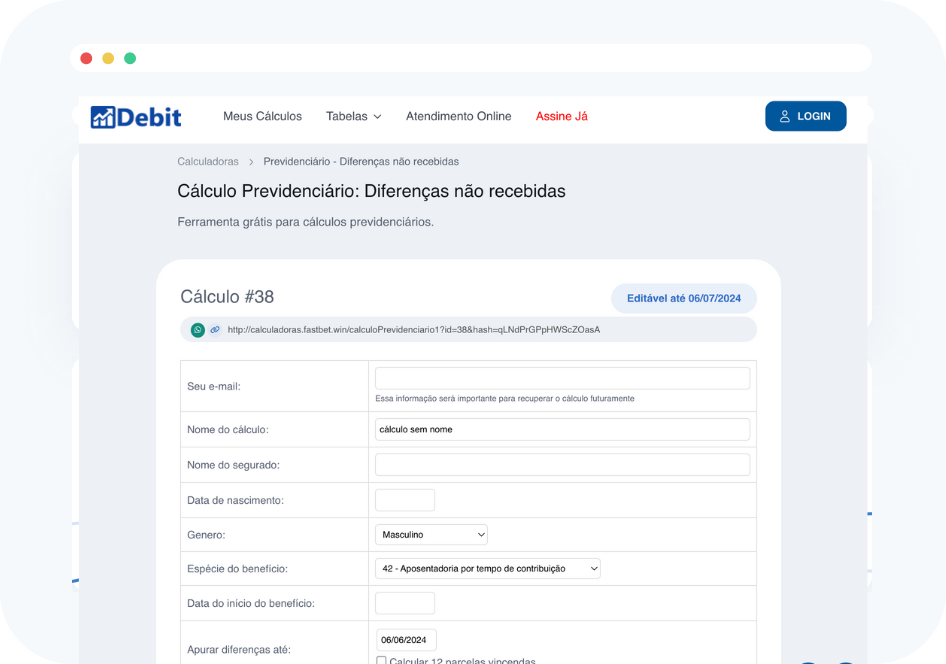Click the red Assine Já link
Image resolution: width=946 pixels, height=664 pixels.
561,116
